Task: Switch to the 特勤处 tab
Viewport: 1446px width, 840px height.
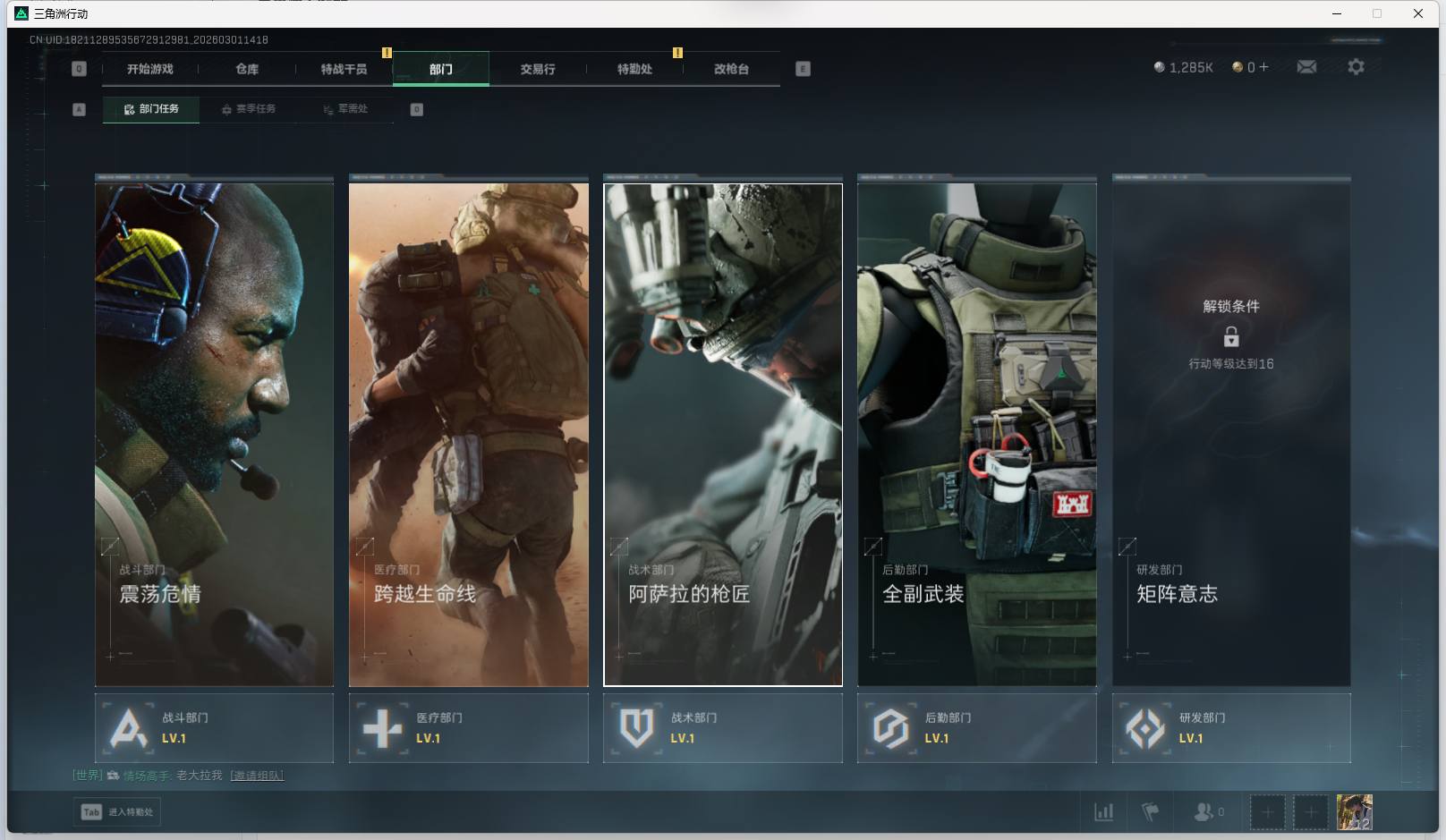Action: 634,69
